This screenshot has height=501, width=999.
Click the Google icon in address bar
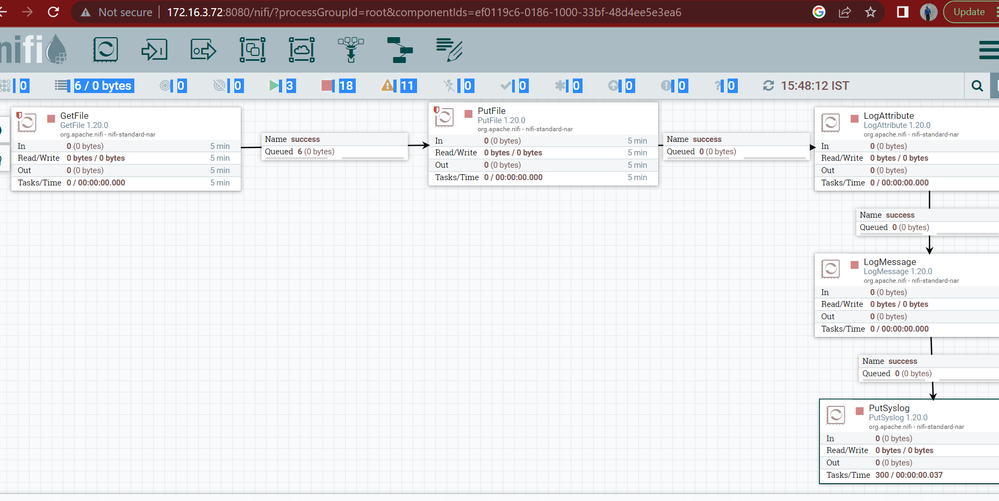[819, 11]
